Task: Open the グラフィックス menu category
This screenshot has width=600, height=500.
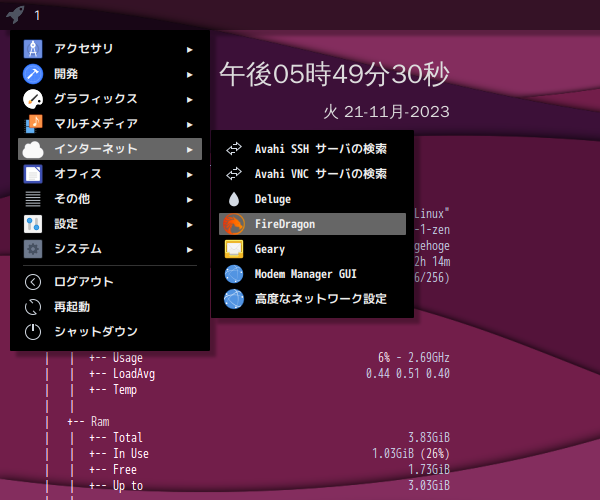Action: (110, 99)
